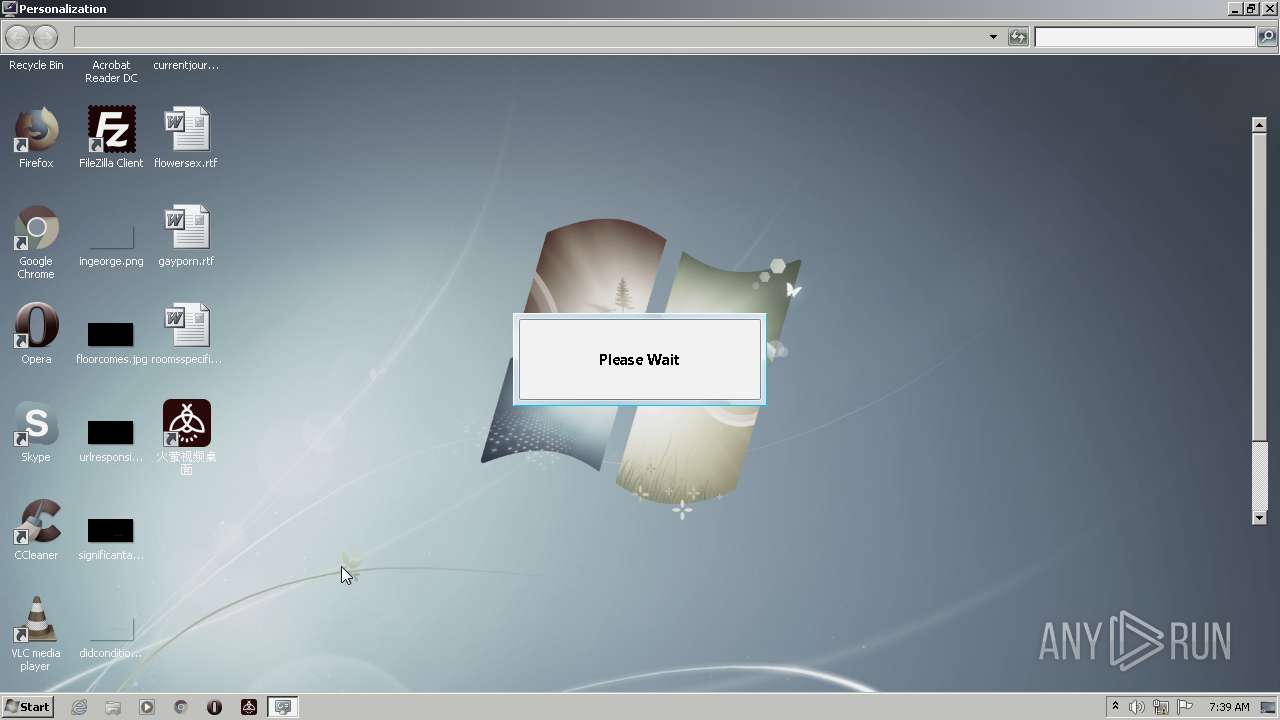The width and height of the screenshot is (1280, 720).
Task: Select the flowersex.rtf document icon
Action: click(x=186, y=130)
